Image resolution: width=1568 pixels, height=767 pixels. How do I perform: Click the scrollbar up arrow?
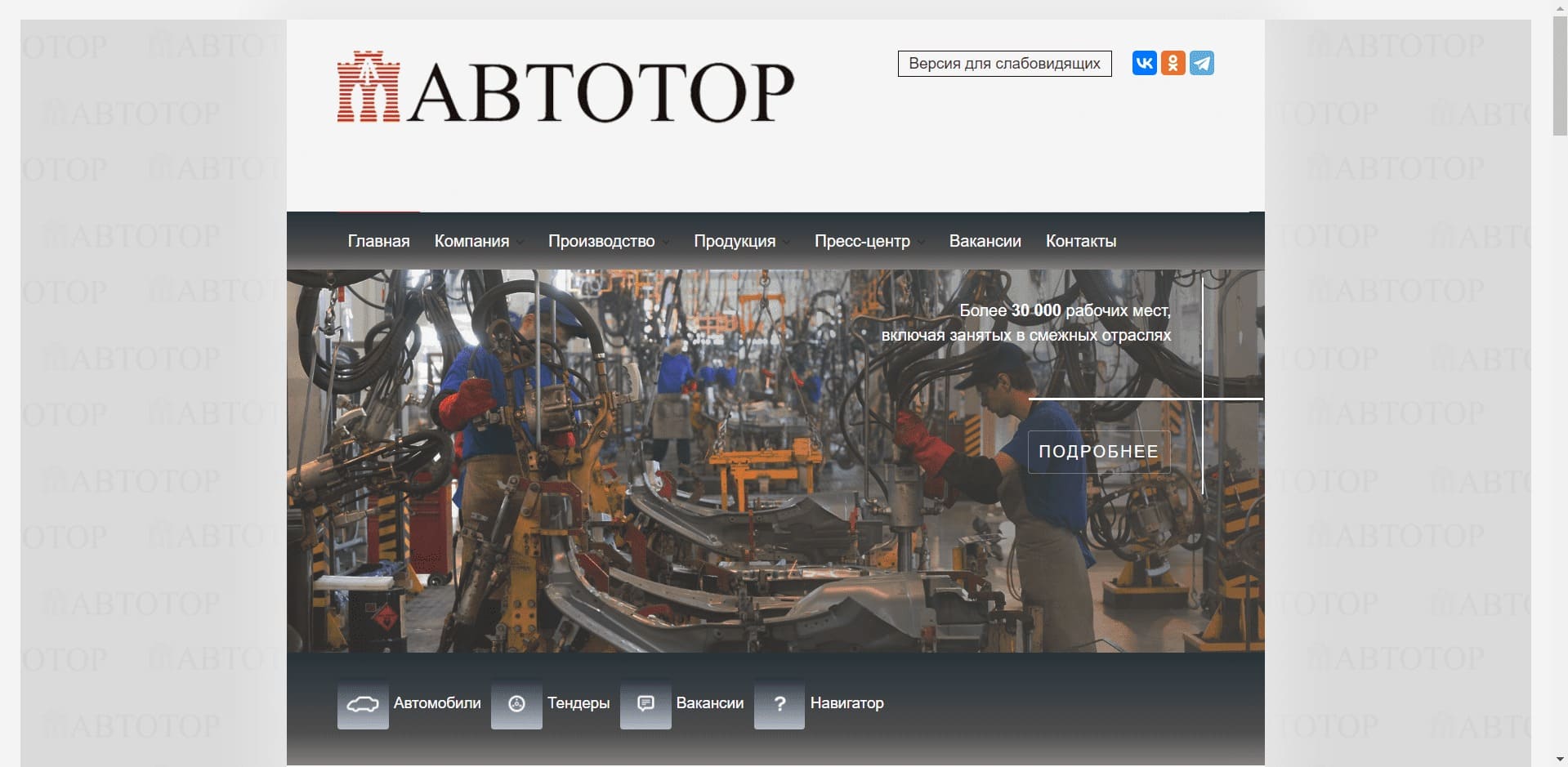coord(1560,7)
